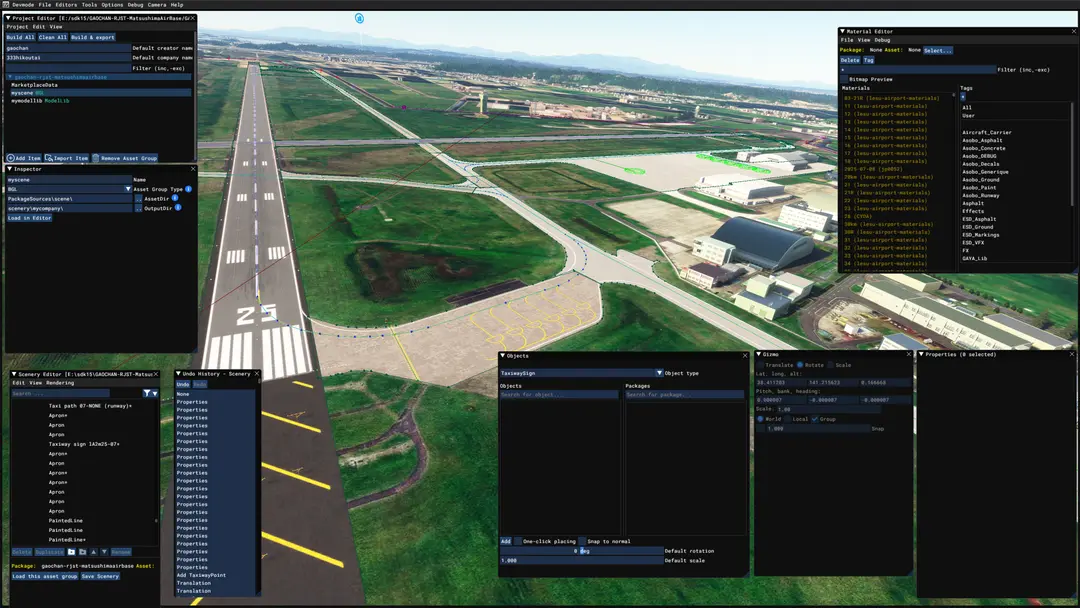Click the Default rotation slider
The image size is (1080, 608).
click(x=581, y=551)
